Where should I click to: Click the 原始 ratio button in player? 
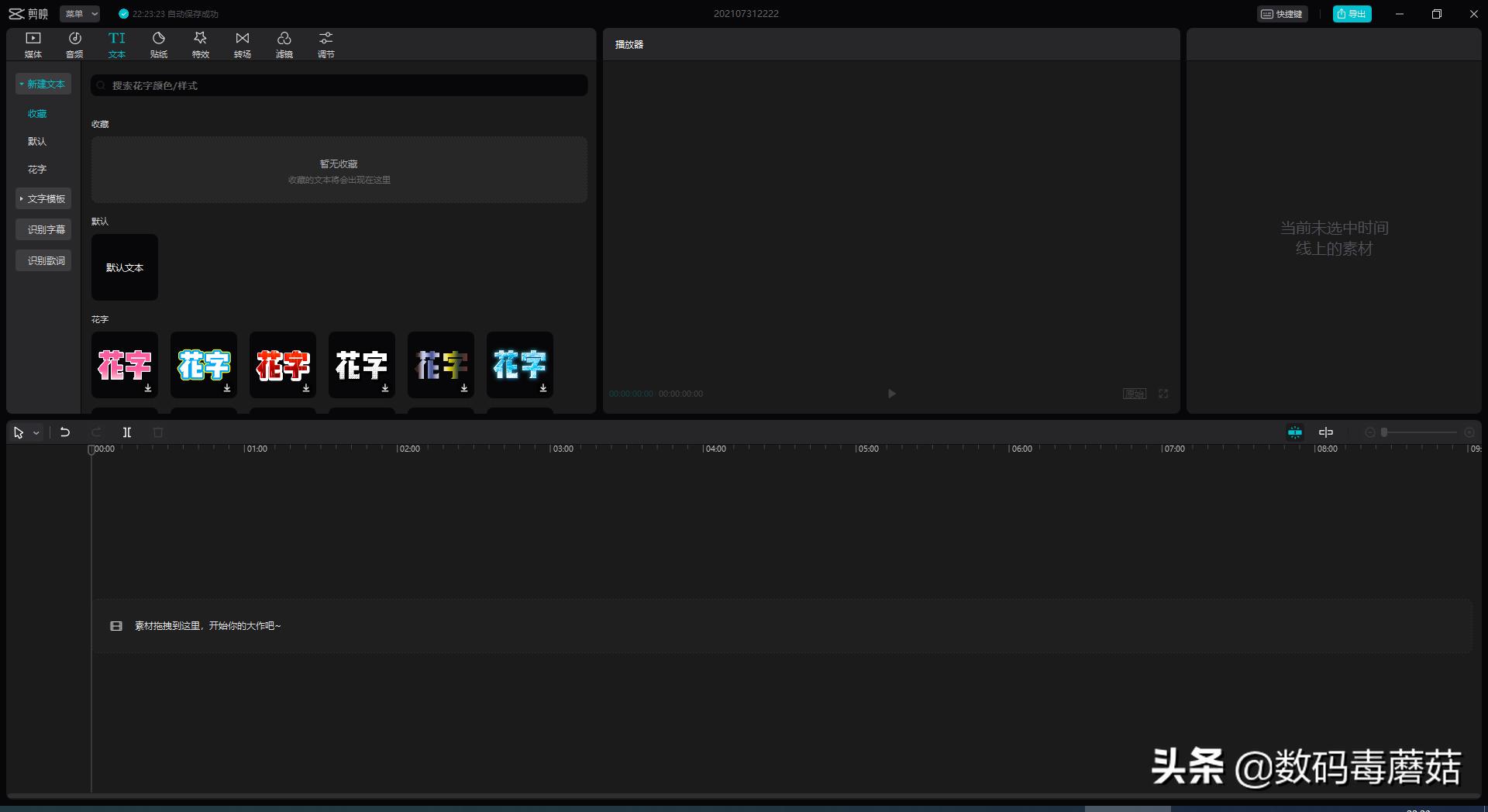1135,394
